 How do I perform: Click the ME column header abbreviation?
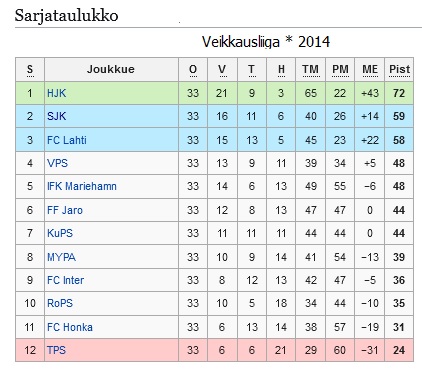click(370, 69)
